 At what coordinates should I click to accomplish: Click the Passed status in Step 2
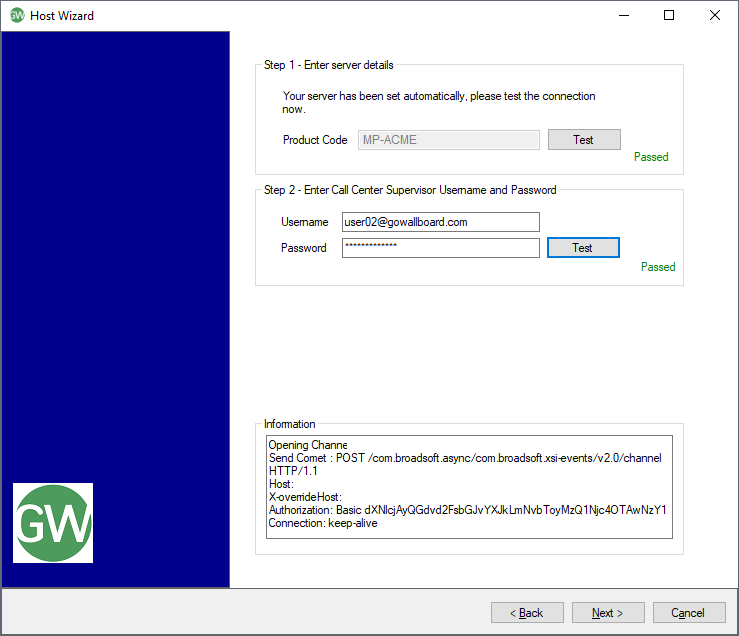tap(658, 267)
